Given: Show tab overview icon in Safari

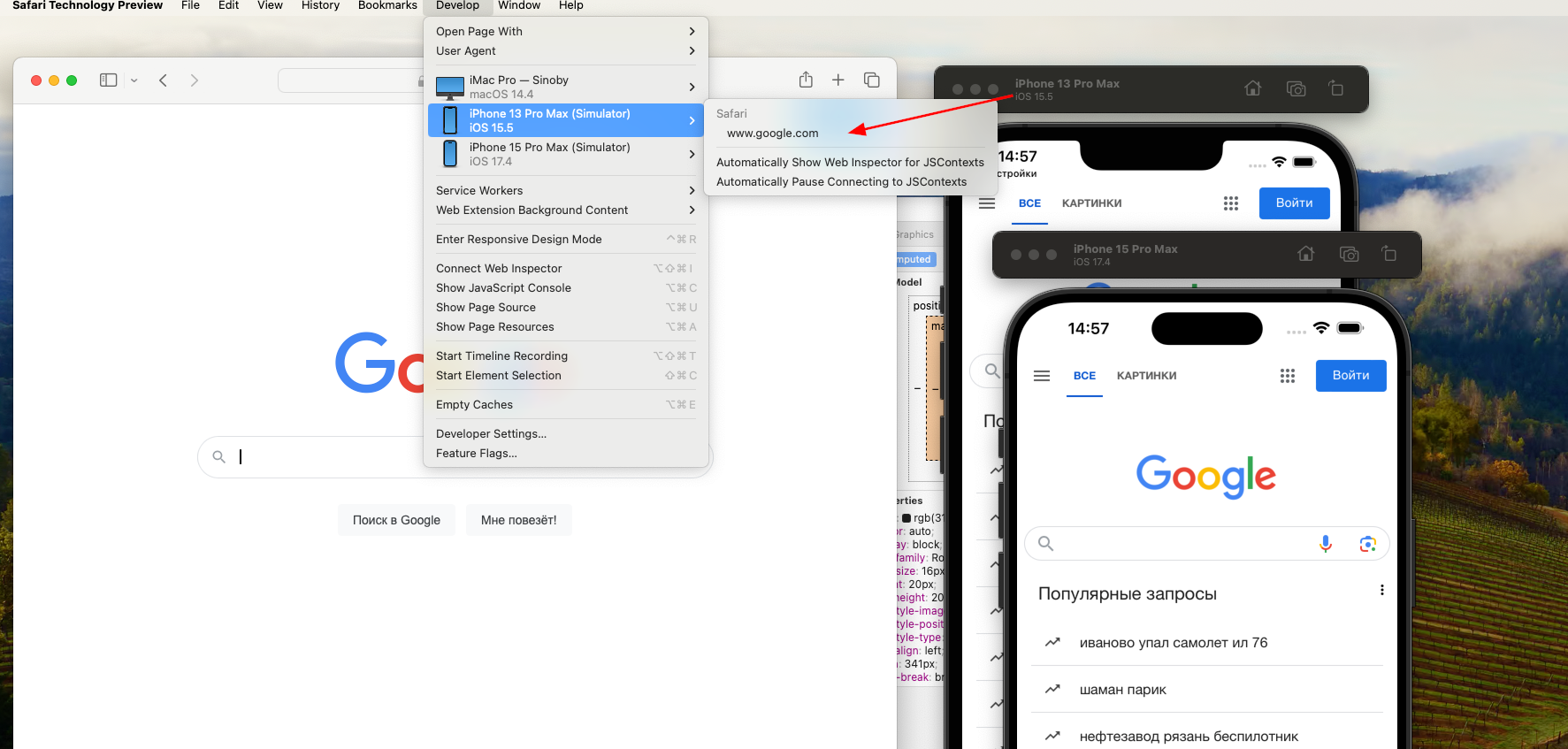Looking at the screenshot, I should coord(872,80).
